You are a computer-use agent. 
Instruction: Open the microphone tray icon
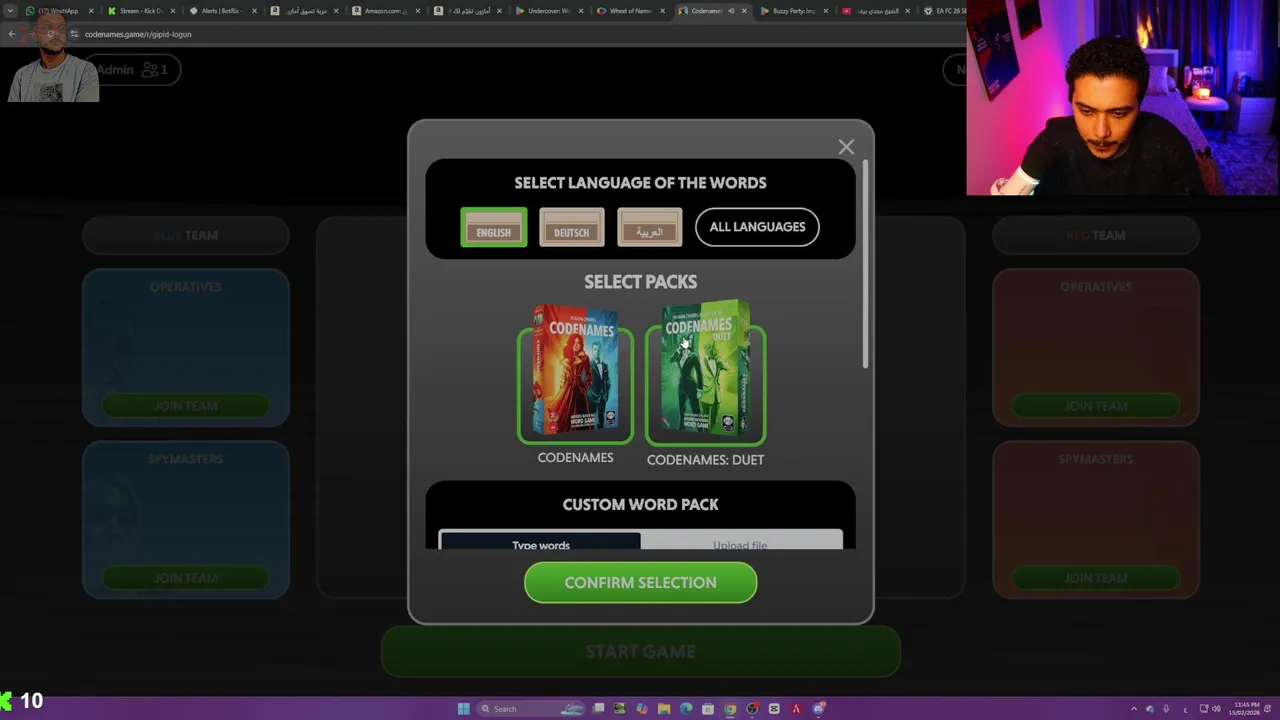(1166, 709)
